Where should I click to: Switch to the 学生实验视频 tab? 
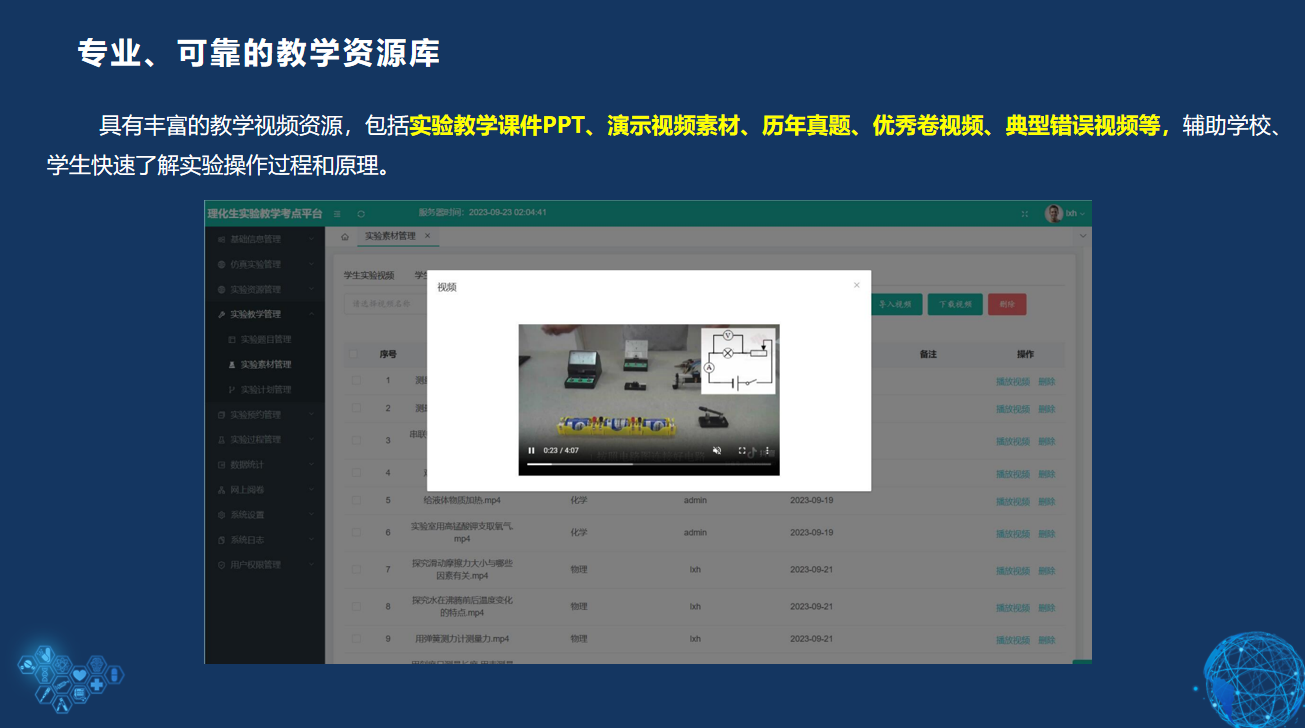click(x=369, y=275)
